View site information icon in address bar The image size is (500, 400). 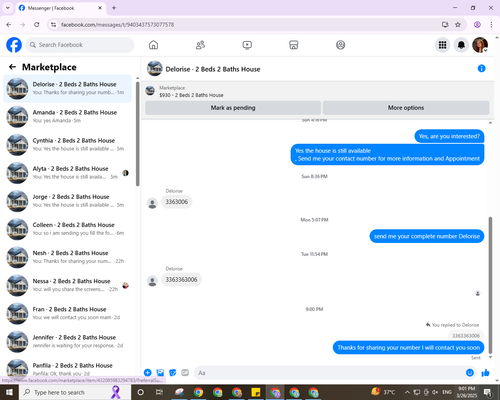(53, 25)
